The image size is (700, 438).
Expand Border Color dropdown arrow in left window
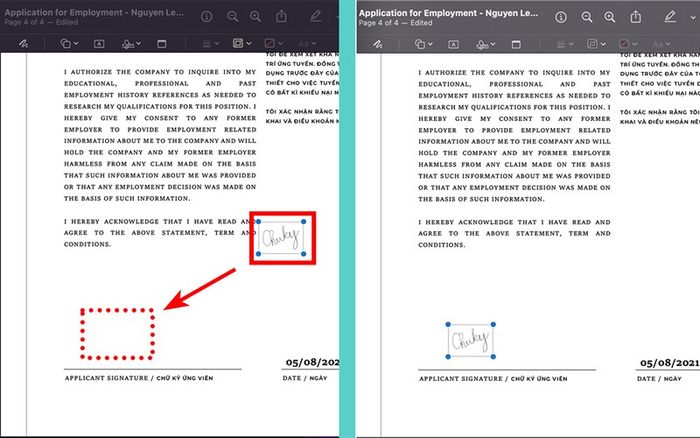[249, 44]
